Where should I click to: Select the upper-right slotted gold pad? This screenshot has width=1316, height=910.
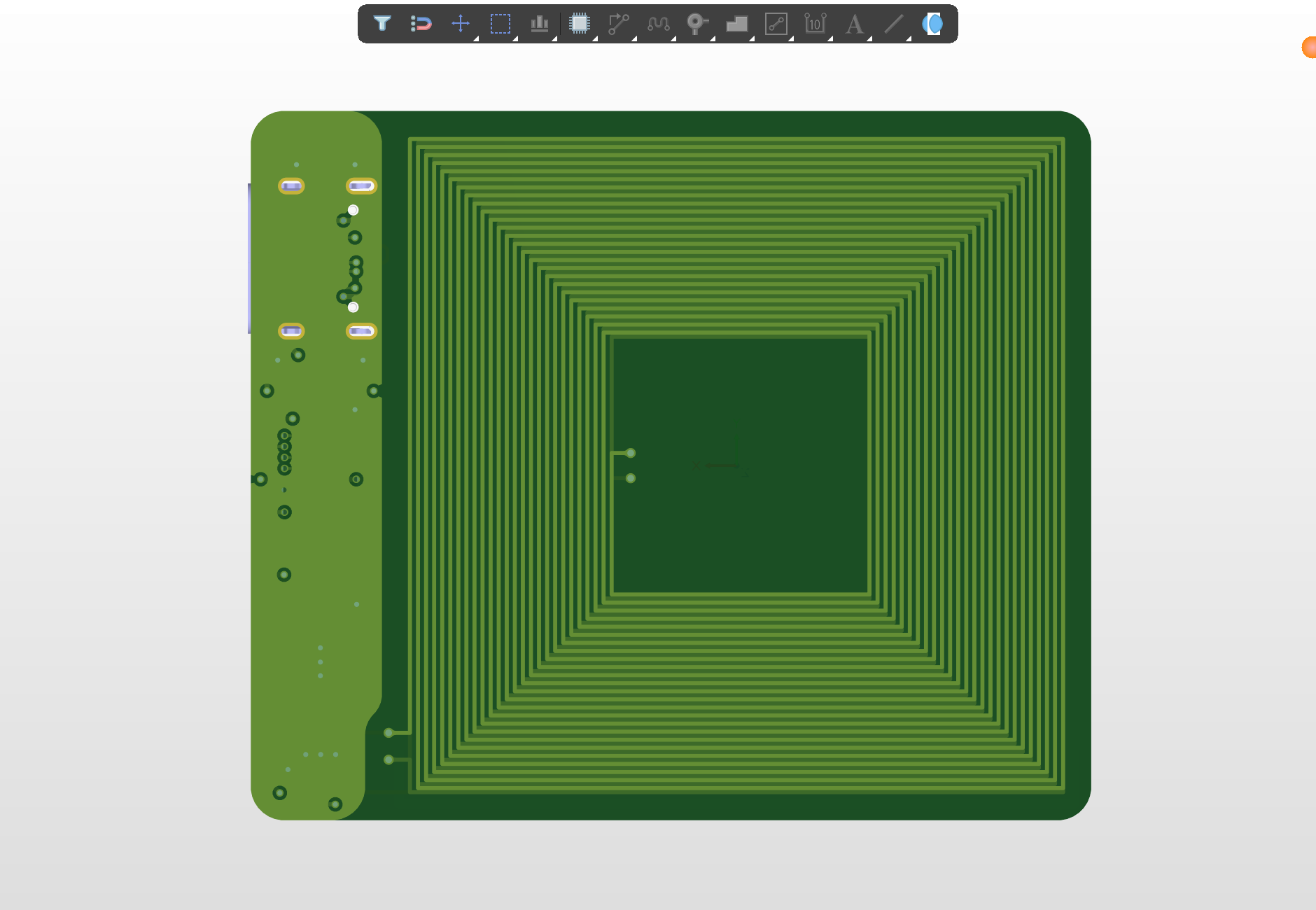pos(361,186)
